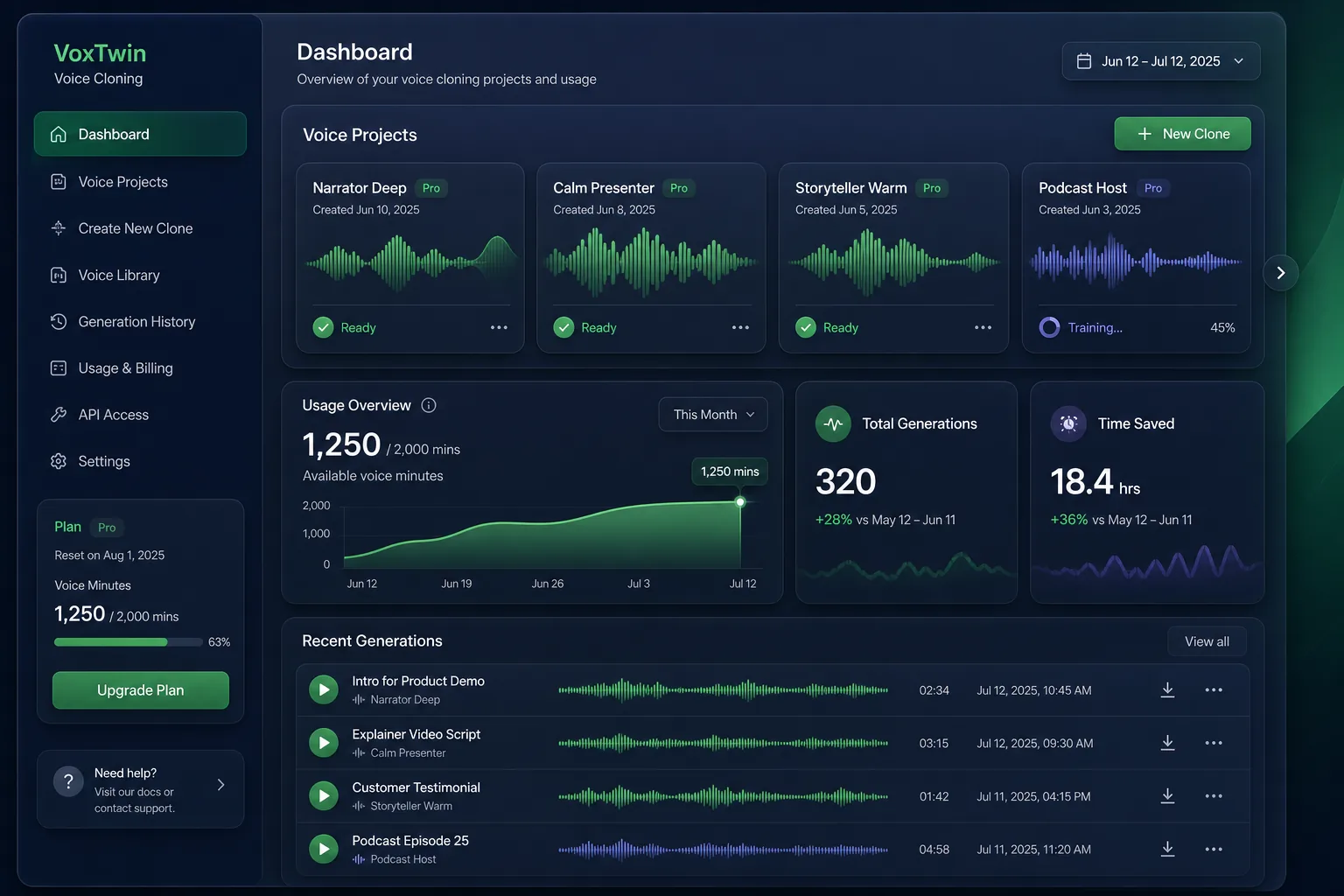The height and width of the screenshot is (896, 1344).
Task: Play Podcast Episode 25
Action: (x=324, y=849)
